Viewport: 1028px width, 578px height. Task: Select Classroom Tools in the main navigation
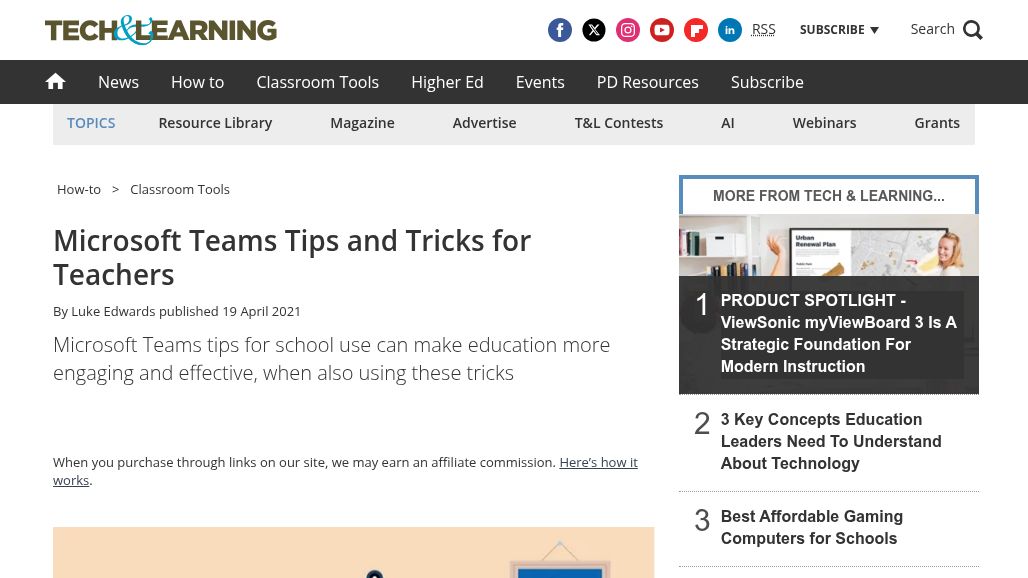317,82
